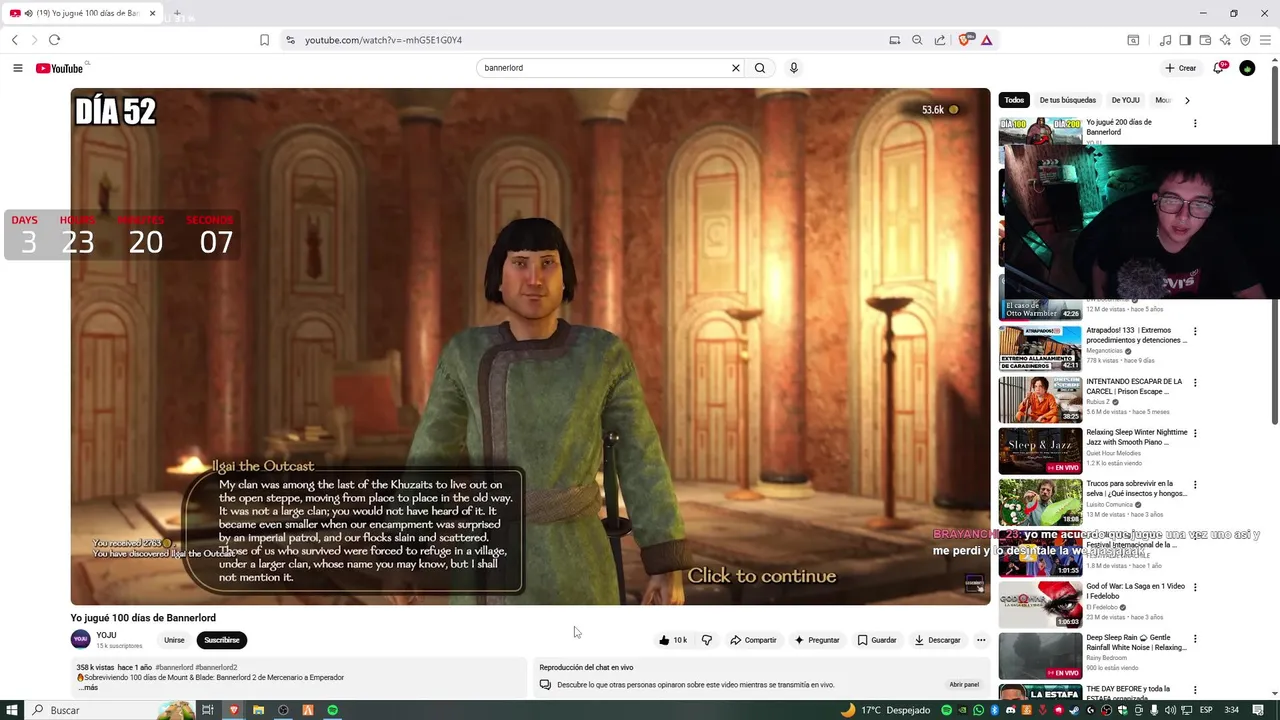Open options for Trucos para sobrevivir video
The width and height of the screenshot is (1280, 720).
(x=1195, y=485)
